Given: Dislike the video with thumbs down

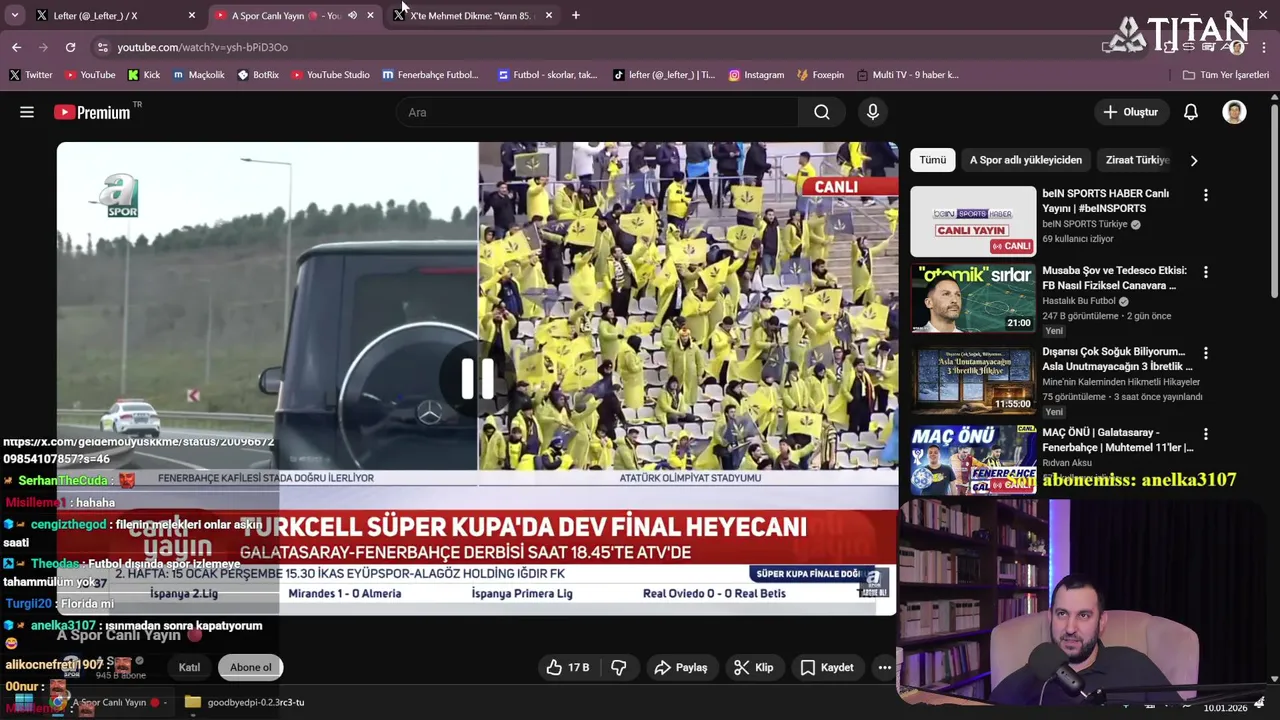Looking at the screenshot, I should point(619,667).
